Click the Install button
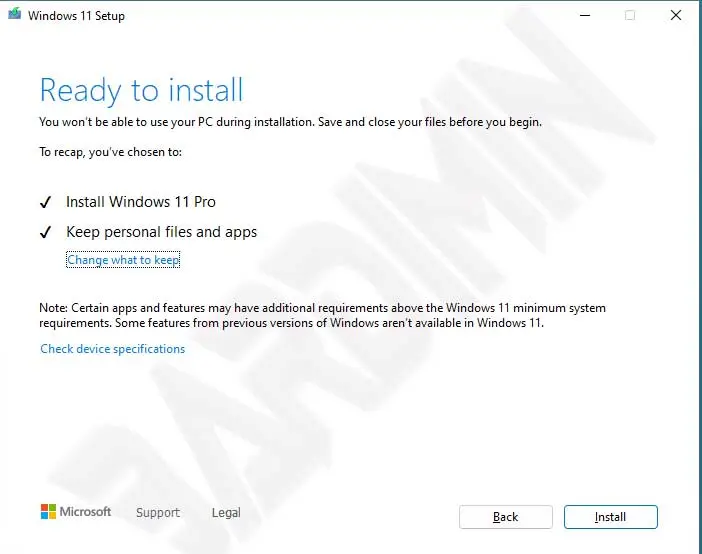Screen dimensions: 702x554 point(611,517)
